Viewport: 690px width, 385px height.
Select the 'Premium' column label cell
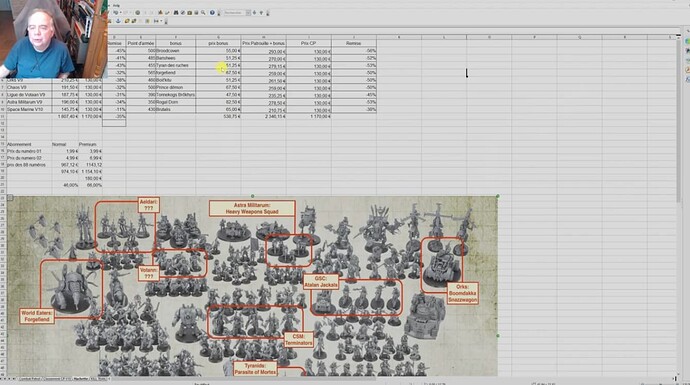tap(90, 144)
